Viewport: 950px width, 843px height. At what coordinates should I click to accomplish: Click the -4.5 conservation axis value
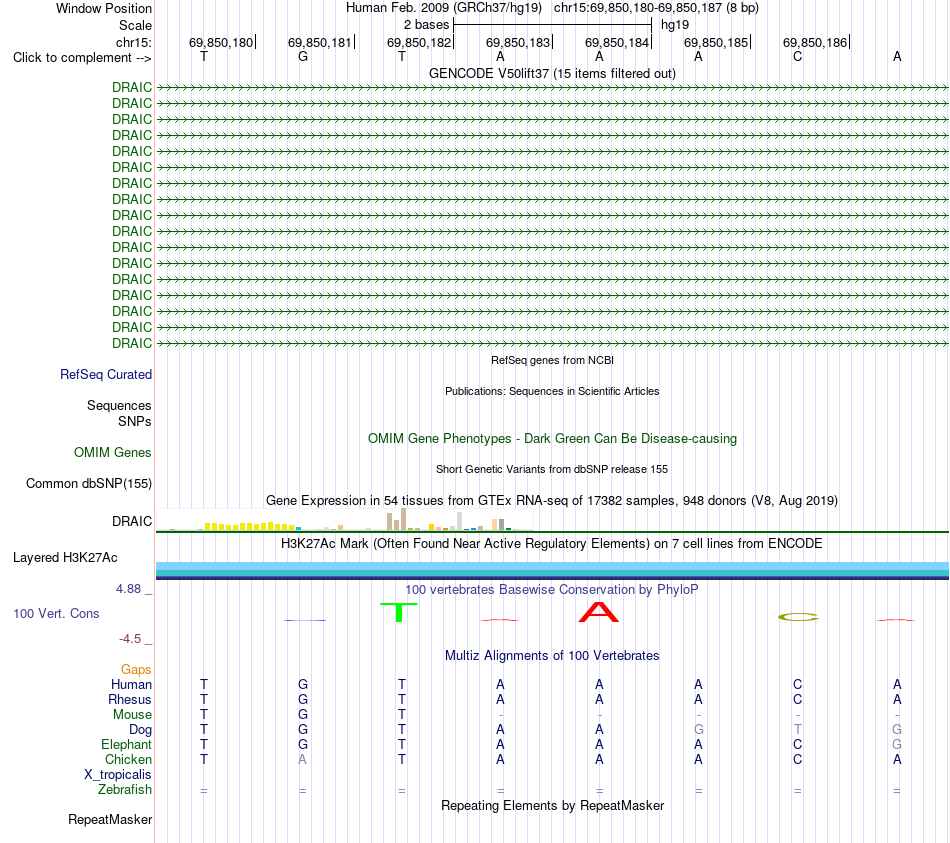click(130, 638)
